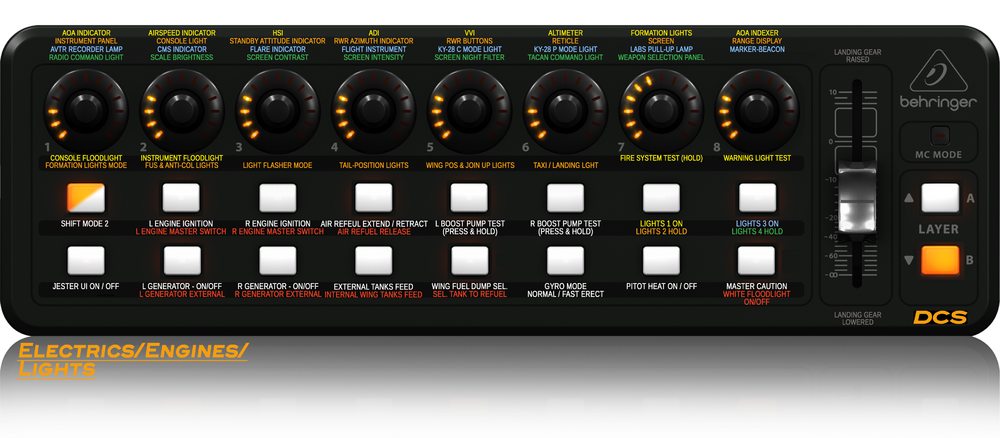This screenshot has height=438, width=1000.
Task: Select the lit Layer B button
Action: coord(940,260)
